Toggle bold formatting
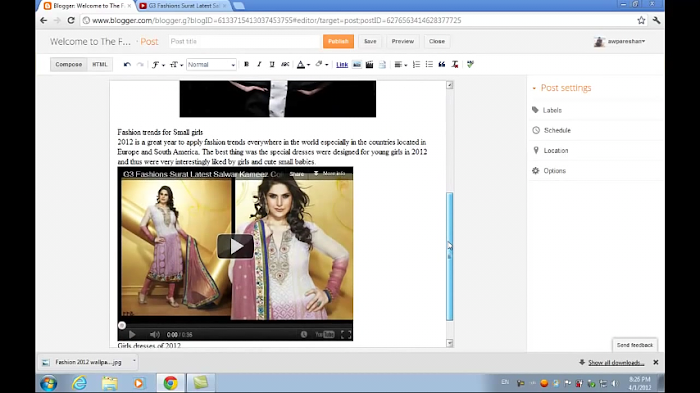Viewport: 700px width, 393px height. point(246,64)
